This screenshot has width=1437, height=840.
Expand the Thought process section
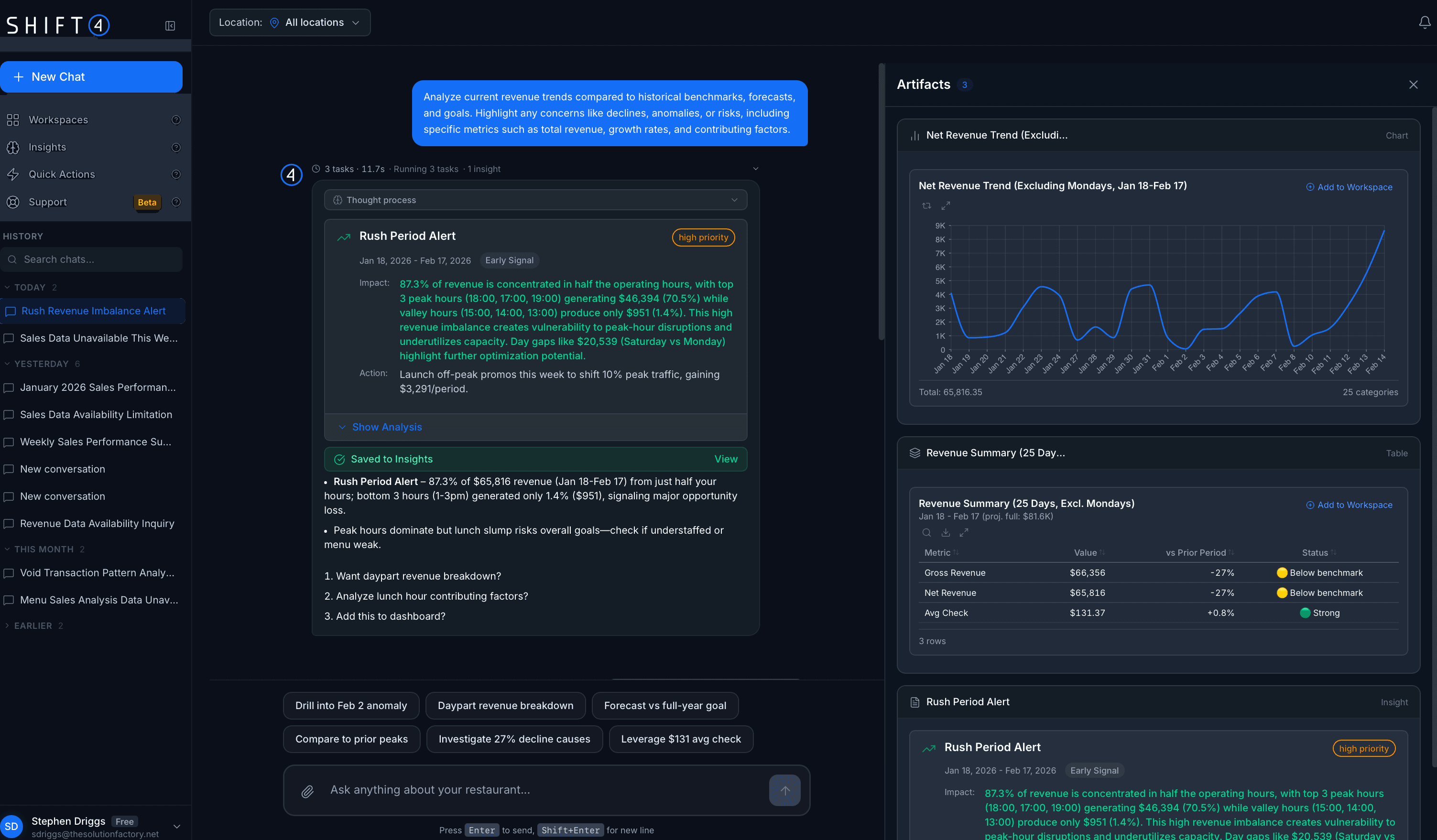coord(535,200)
